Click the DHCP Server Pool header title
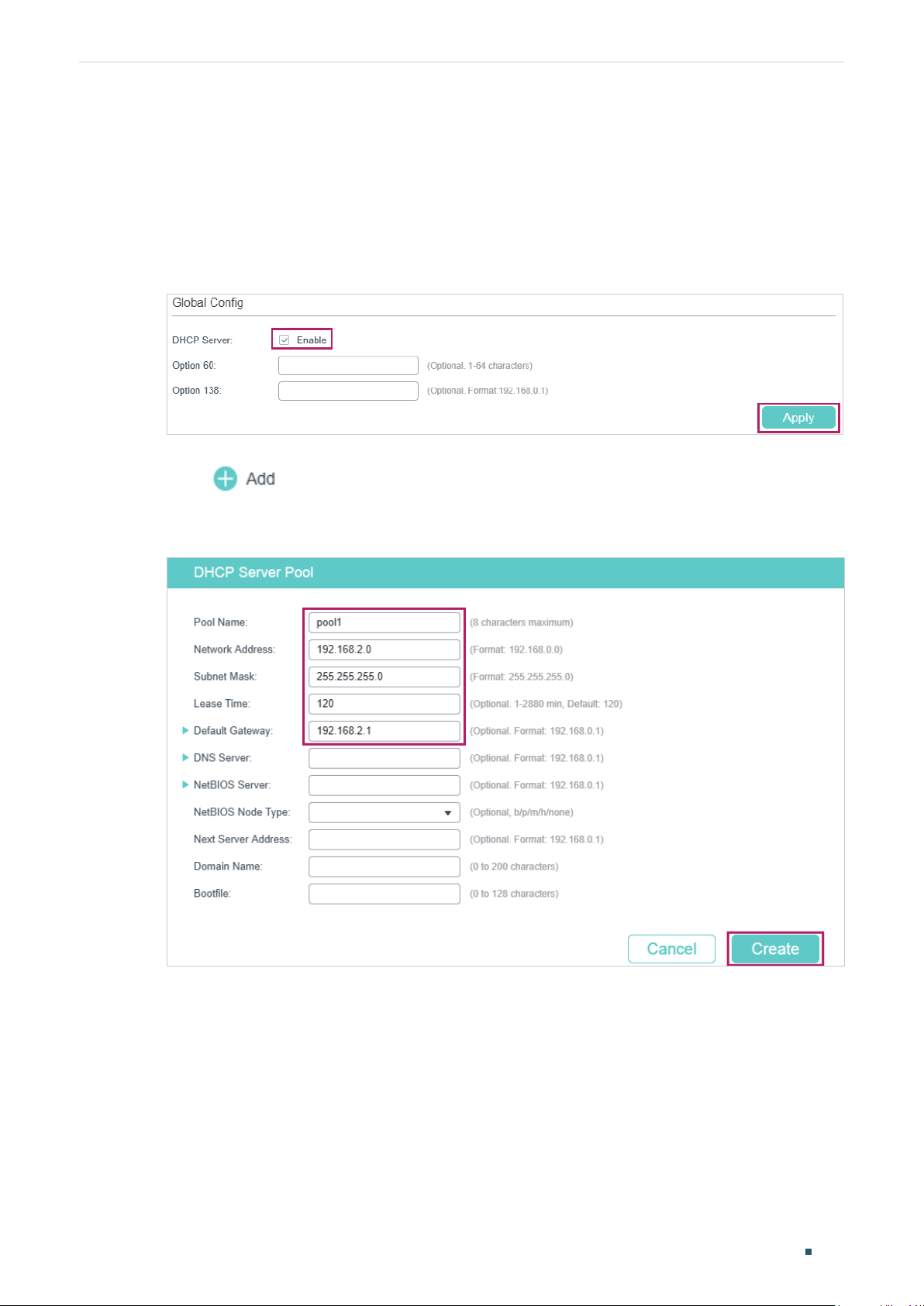The width and height of the screenshot is (924, 1306). [x=253, y=572]
